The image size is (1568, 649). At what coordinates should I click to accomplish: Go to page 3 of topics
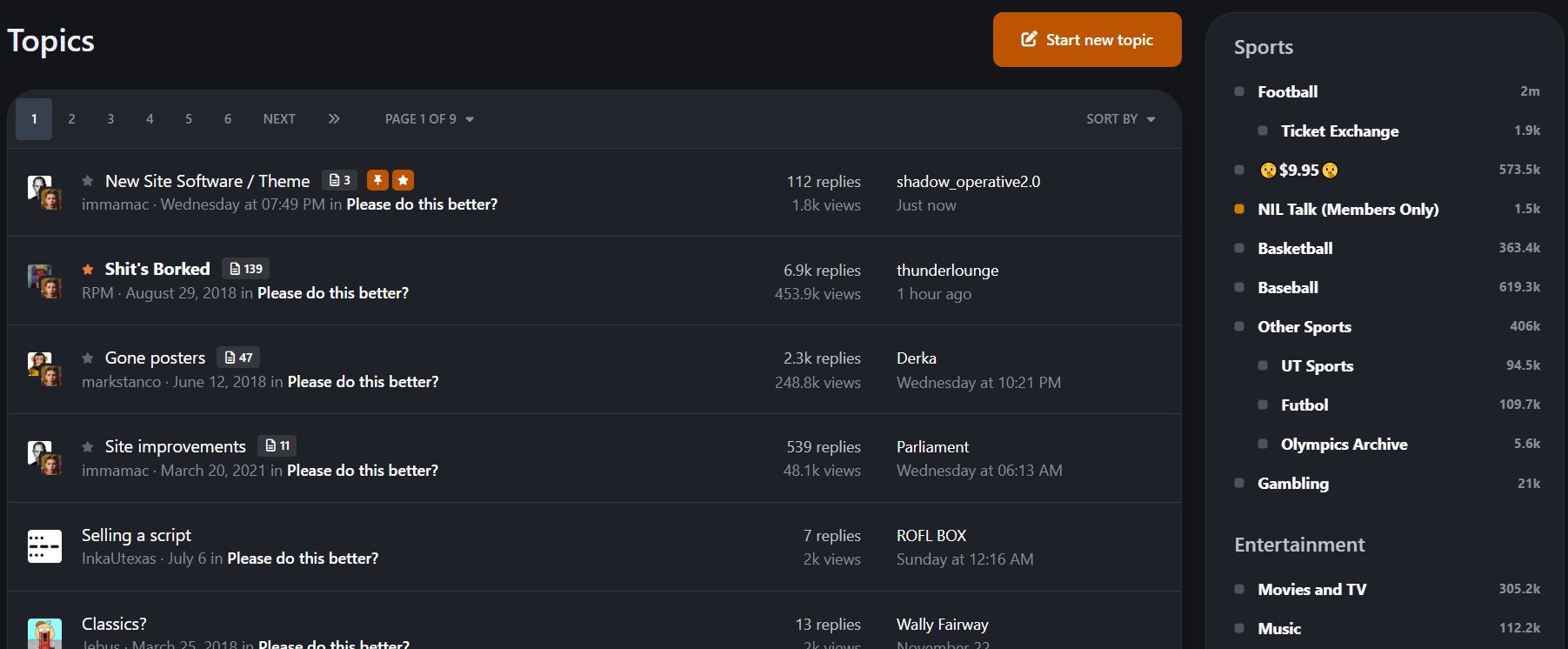[110, 119]
